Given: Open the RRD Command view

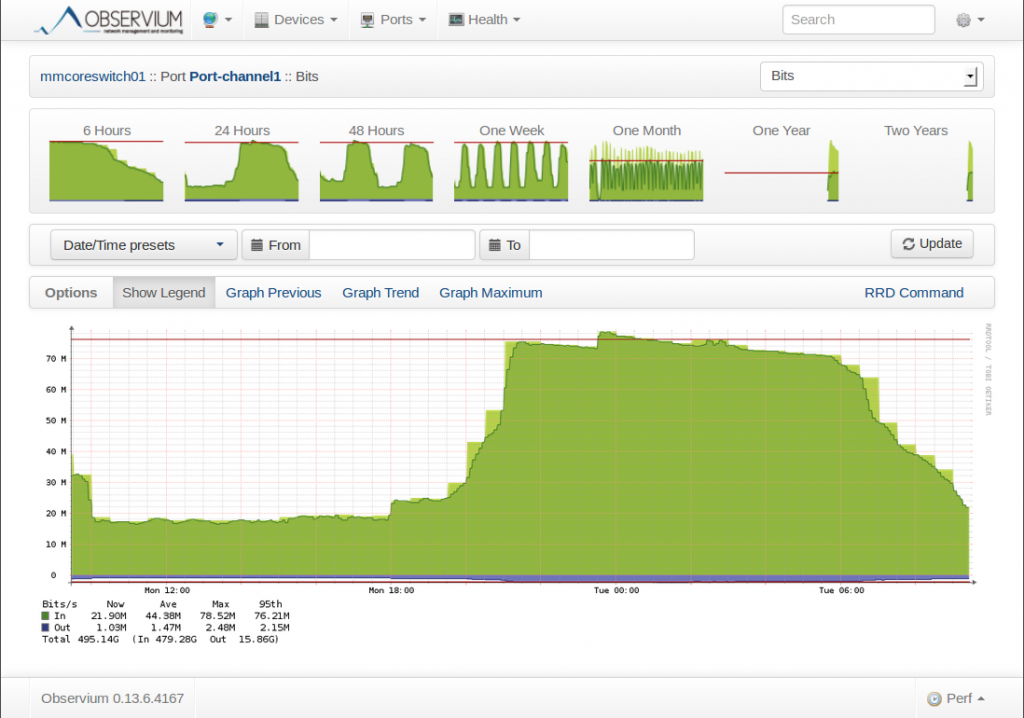Looking at the screenshot, I should 914,292.
